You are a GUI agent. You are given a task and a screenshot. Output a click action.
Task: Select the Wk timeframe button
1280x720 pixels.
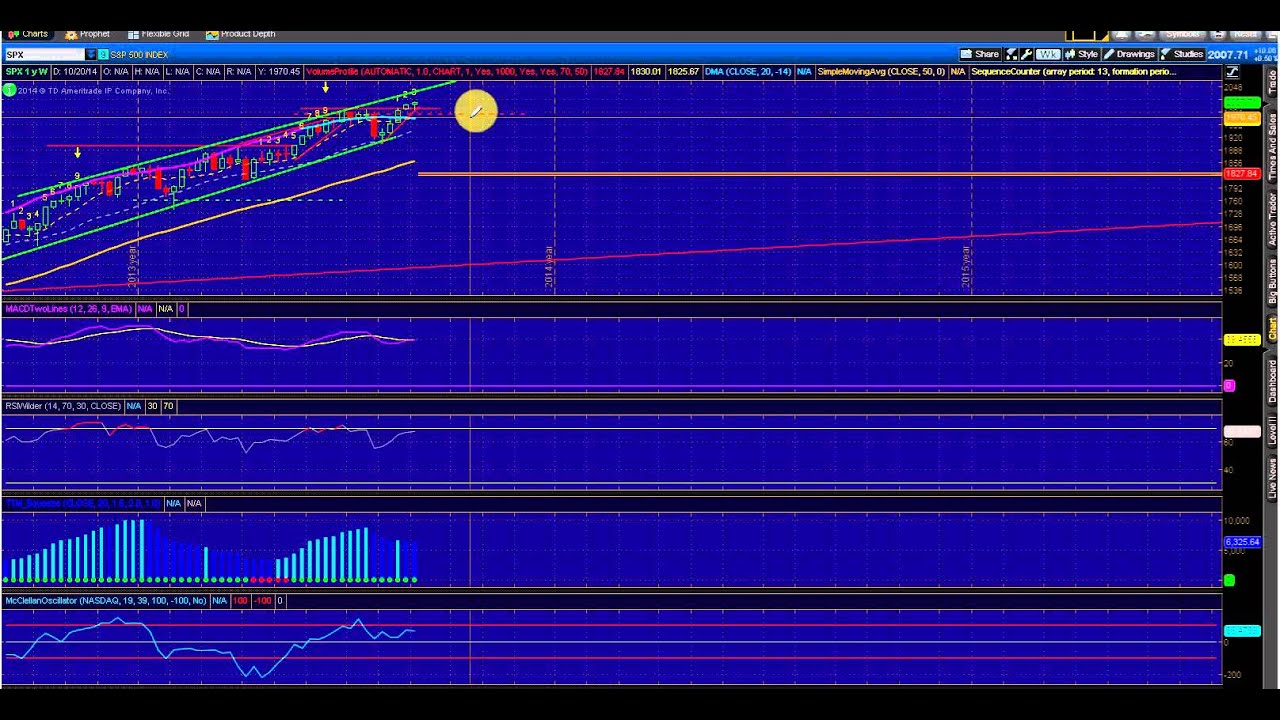pyautogui.click(x=1048, y=54)
